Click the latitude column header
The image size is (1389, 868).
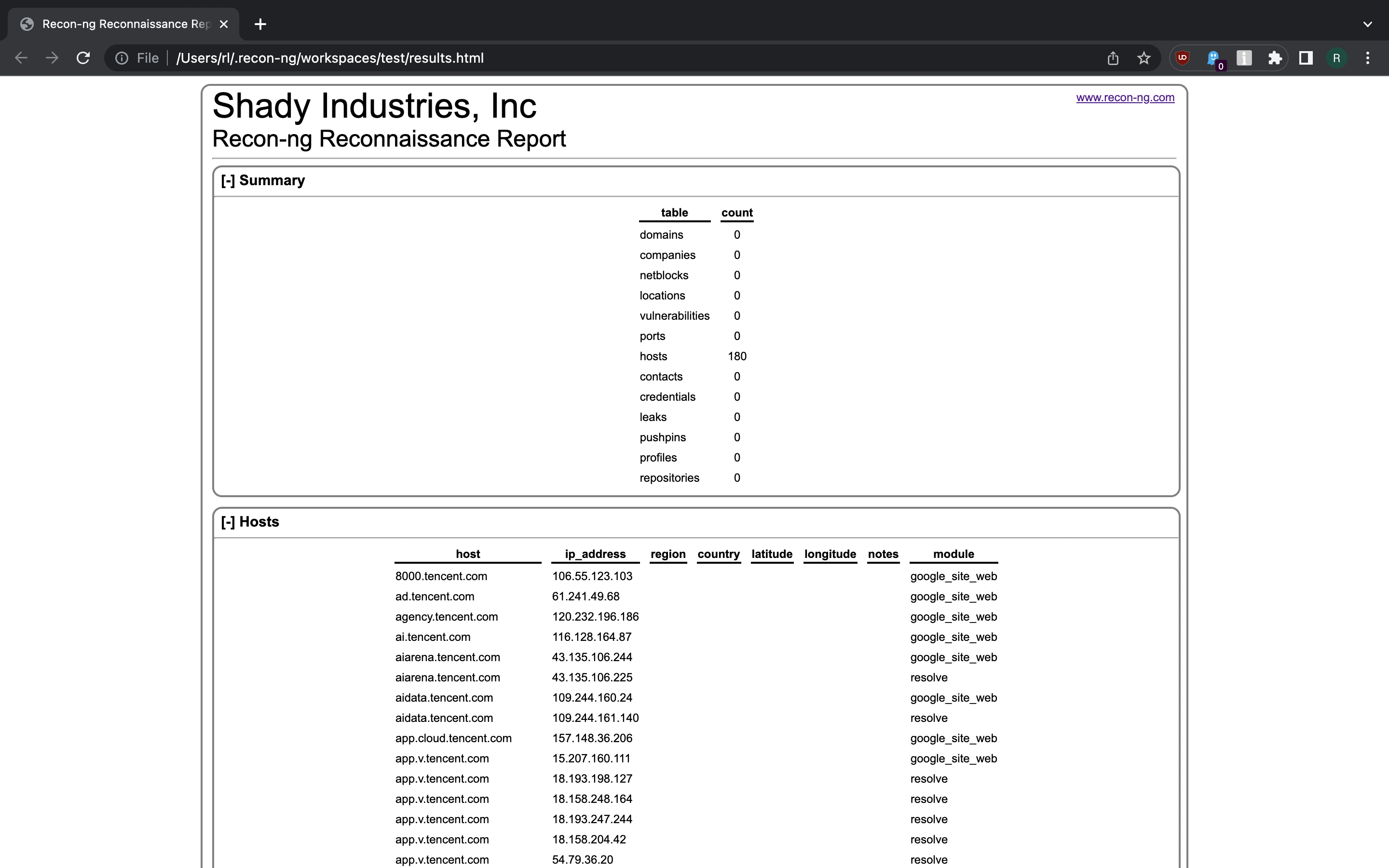(x=772, y=554)
